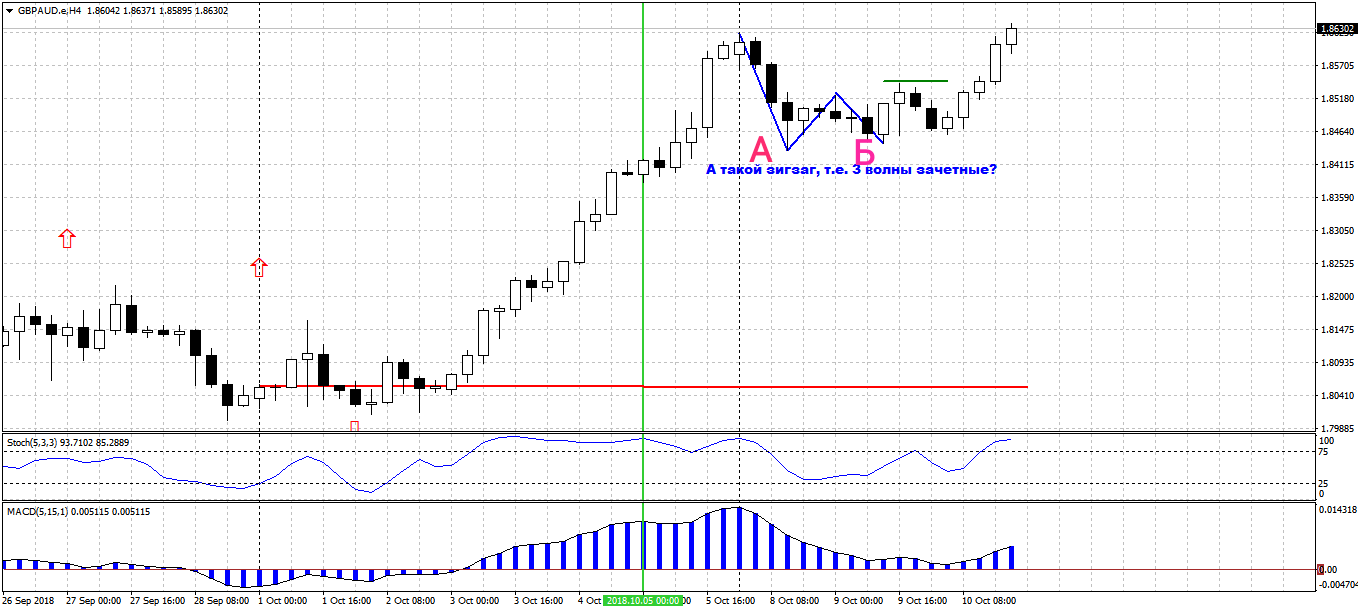Select the short green horizontal line

tap(915, 80)
